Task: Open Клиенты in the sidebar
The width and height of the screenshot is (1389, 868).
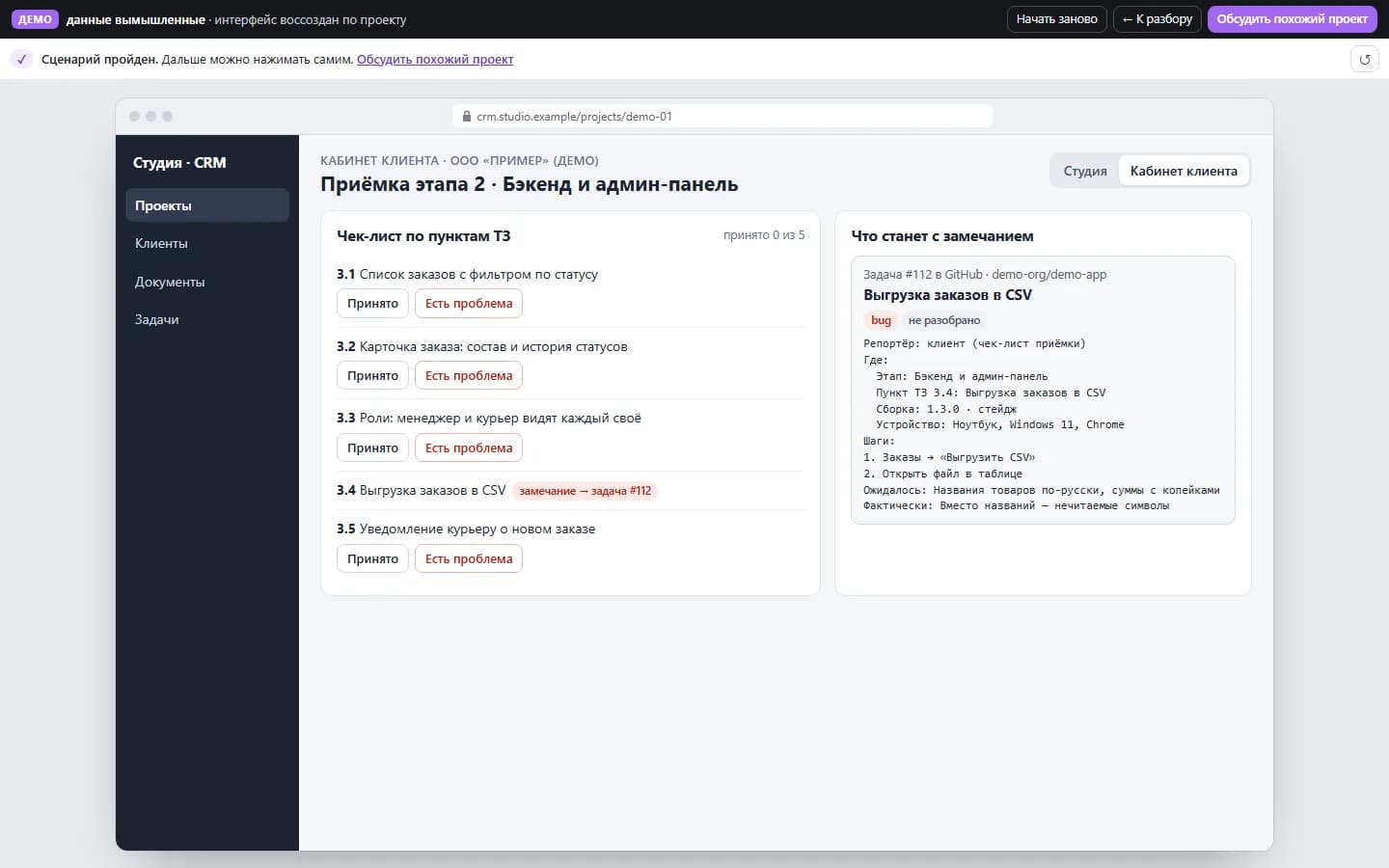Action: 207,243
